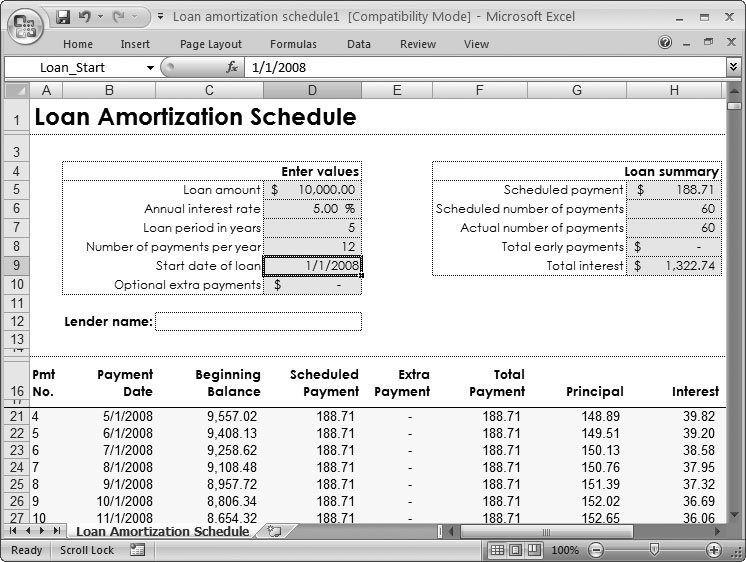Viewport: 746px width, 562px height.
Task: Click the Lender name input cell
Action: pyautogui.click(x=258, y=321)
